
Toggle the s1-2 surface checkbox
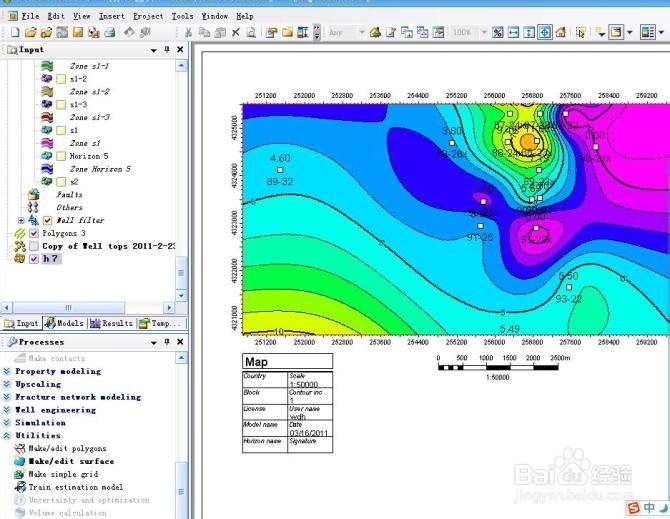[x=61, y=79]
